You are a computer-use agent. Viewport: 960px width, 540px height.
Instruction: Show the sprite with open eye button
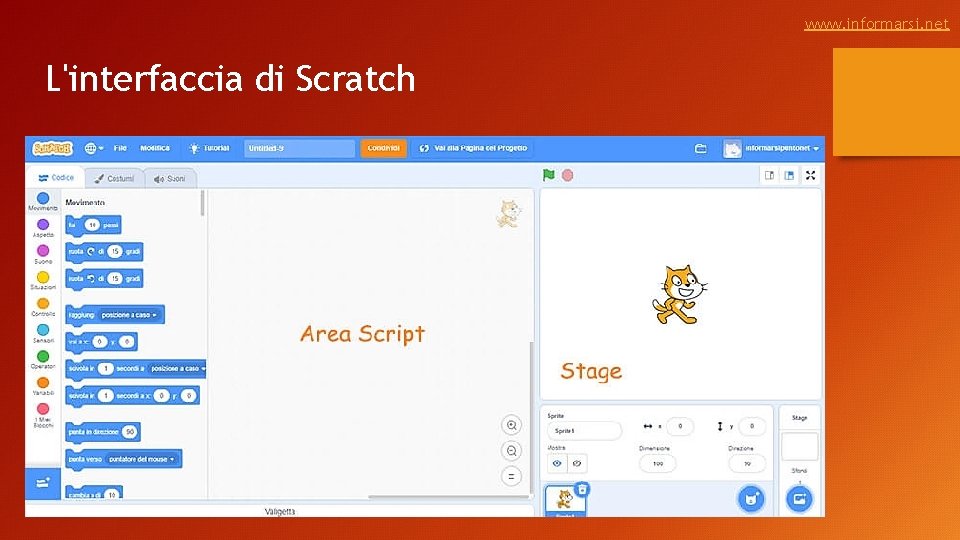pyautogui.click(x=557, y=463)
